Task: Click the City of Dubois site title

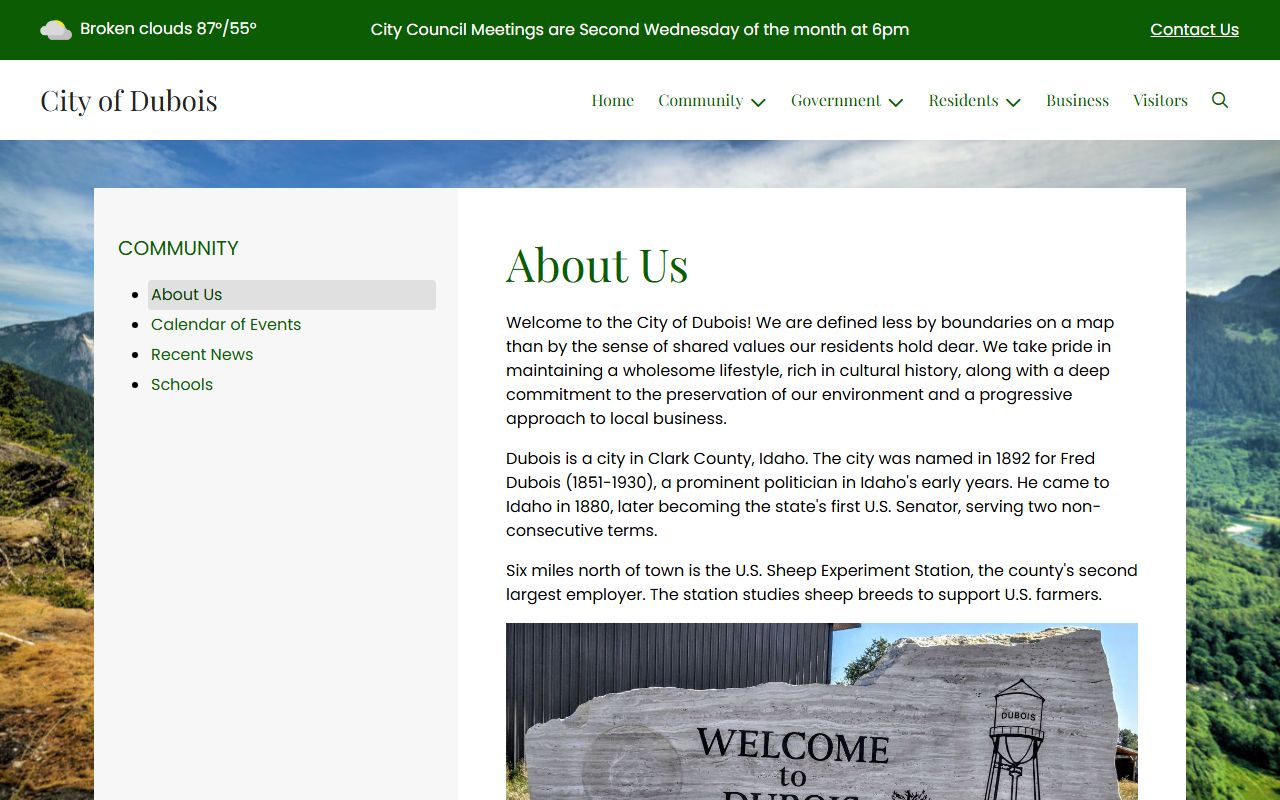Action: point(129,100)
